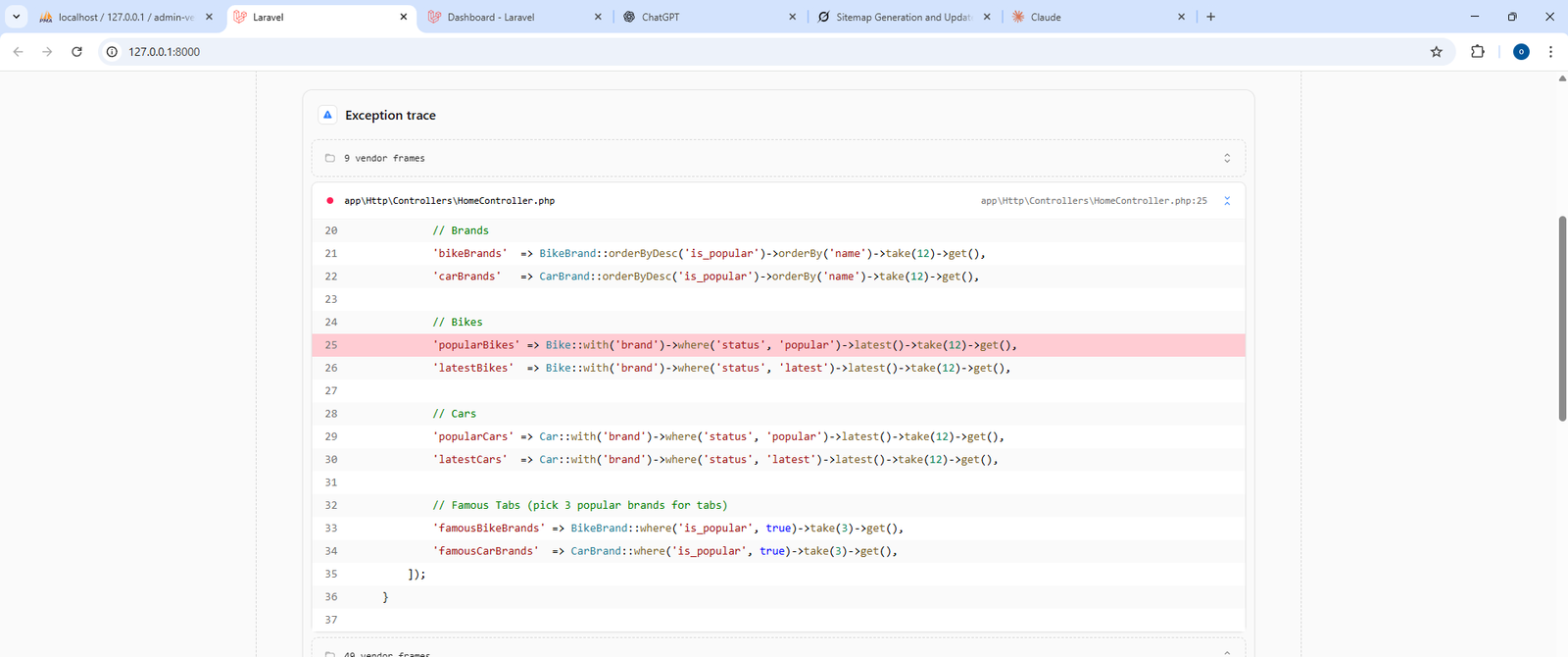Open the Chrome profile avatar
Viewport: 1568px width, 657px height.
[x=1520, y=52]
